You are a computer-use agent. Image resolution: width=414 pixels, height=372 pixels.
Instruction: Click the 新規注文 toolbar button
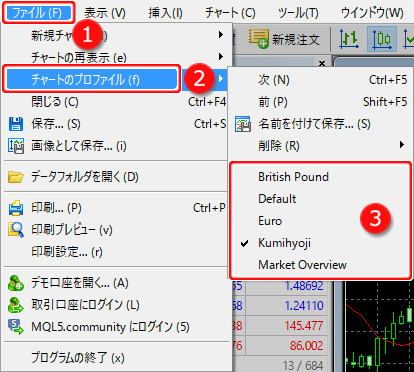(284, 39)
